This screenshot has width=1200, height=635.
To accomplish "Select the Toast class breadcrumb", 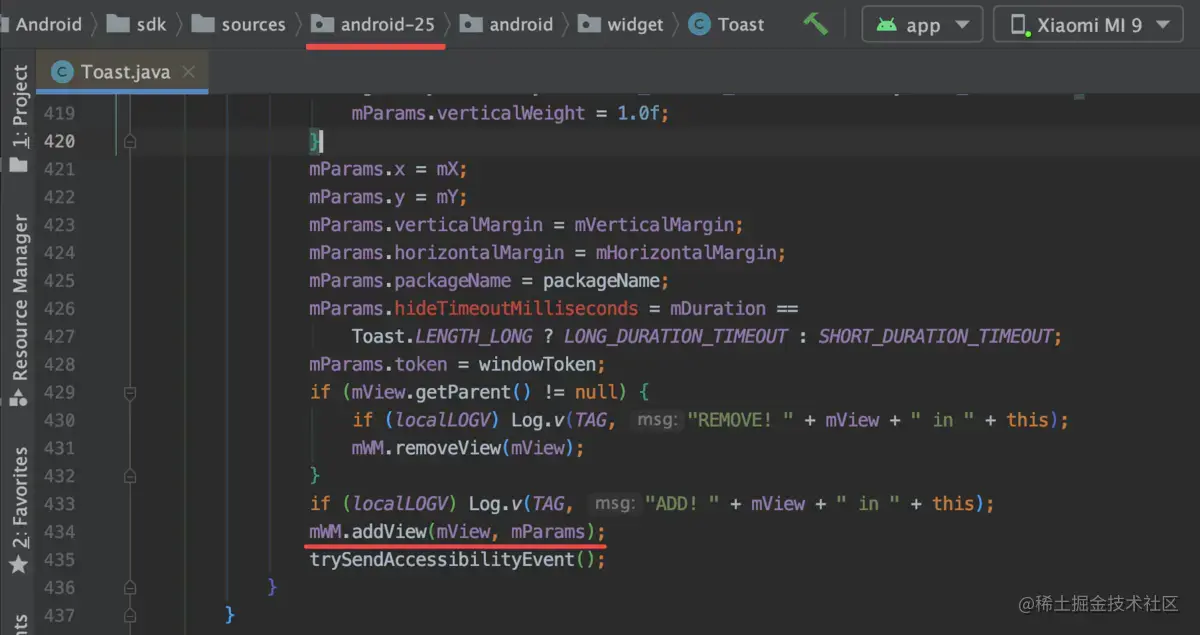I will (x=727, y=24).
